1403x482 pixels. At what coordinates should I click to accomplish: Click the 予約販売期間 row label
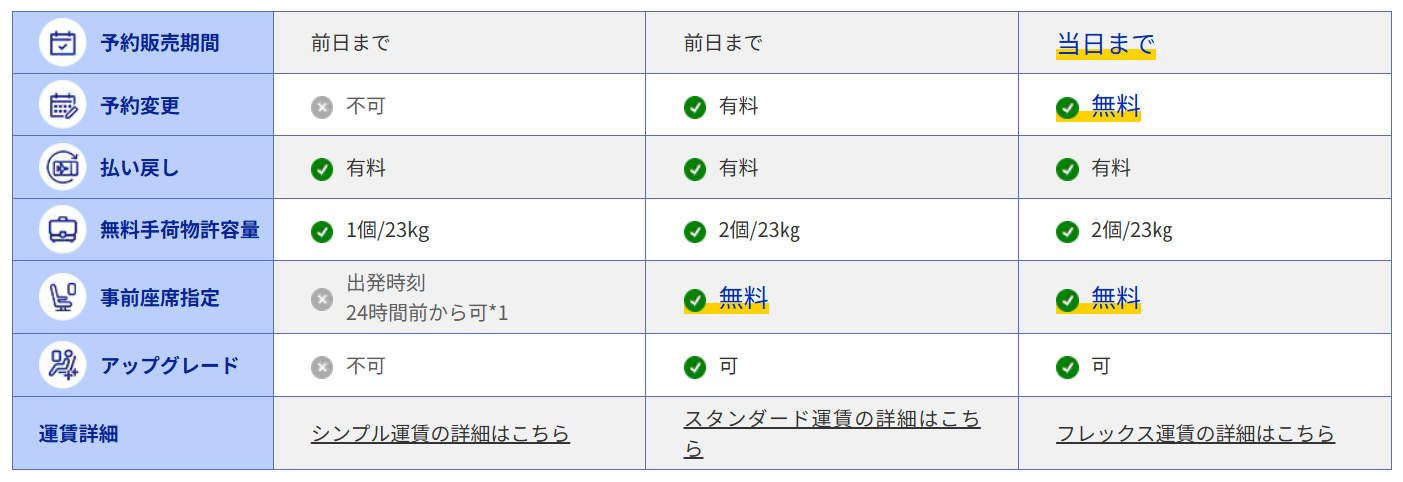(x=160, y=43)
